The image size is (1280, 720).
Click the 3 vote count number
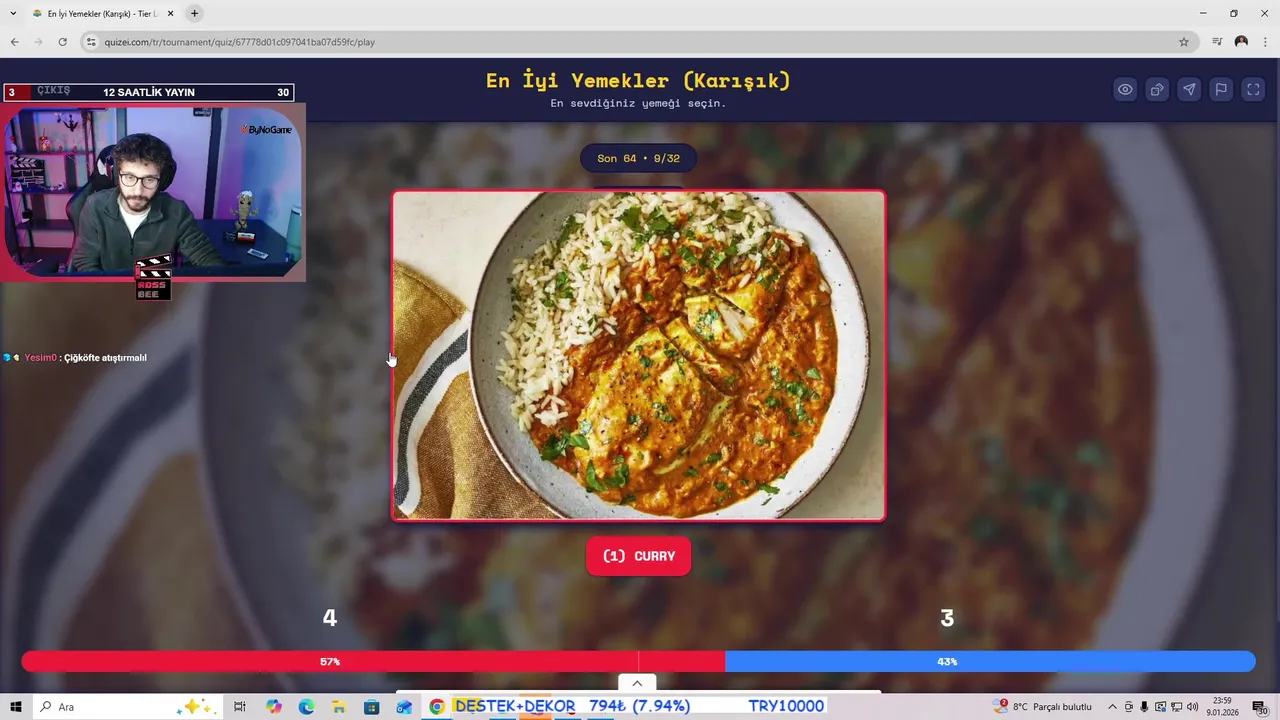[947, 618]
